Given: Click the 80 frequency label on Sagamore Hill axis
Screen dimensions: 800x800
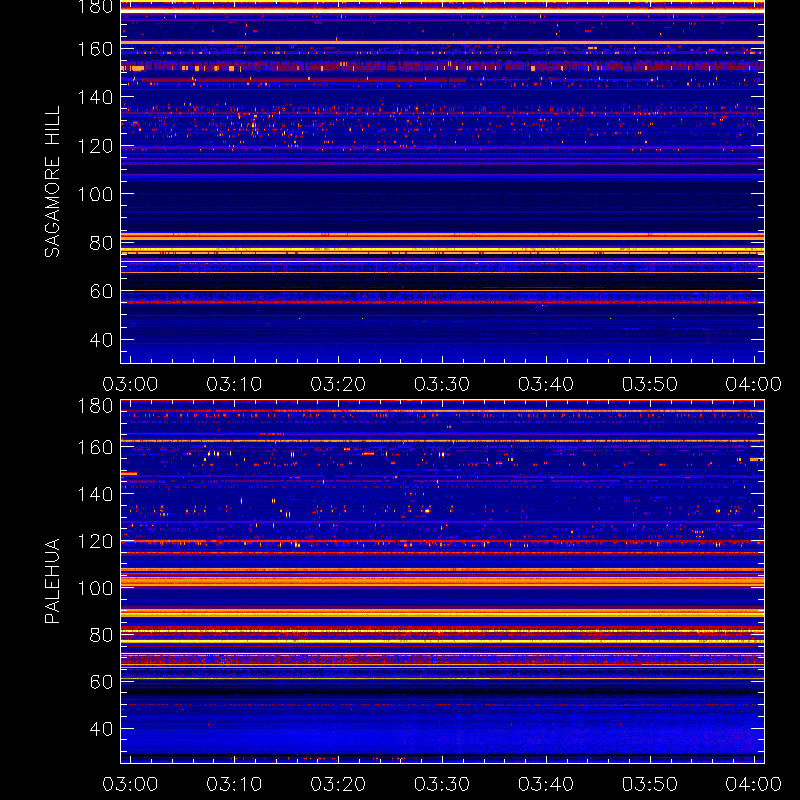Looking at the screenshot, I should pos(101,243).
